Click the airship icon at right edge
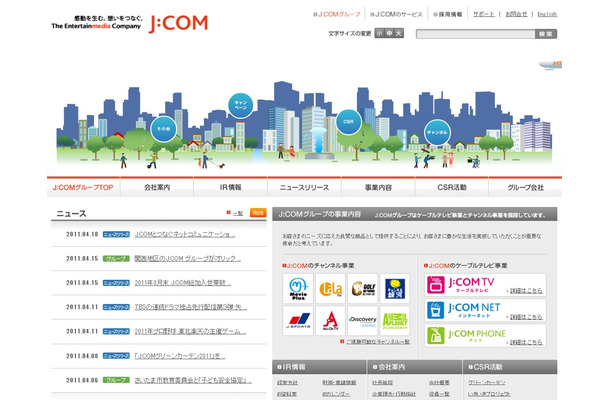The width and height of the screenshot is (610, 400). point(551,65)
